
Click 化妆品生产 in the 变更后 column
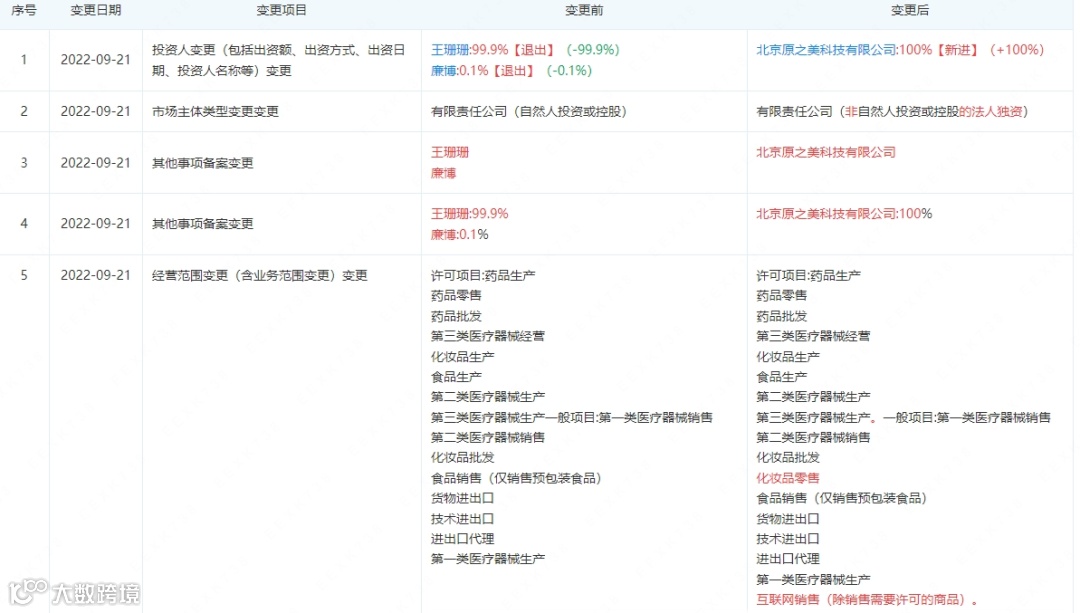tap(788, 357)
